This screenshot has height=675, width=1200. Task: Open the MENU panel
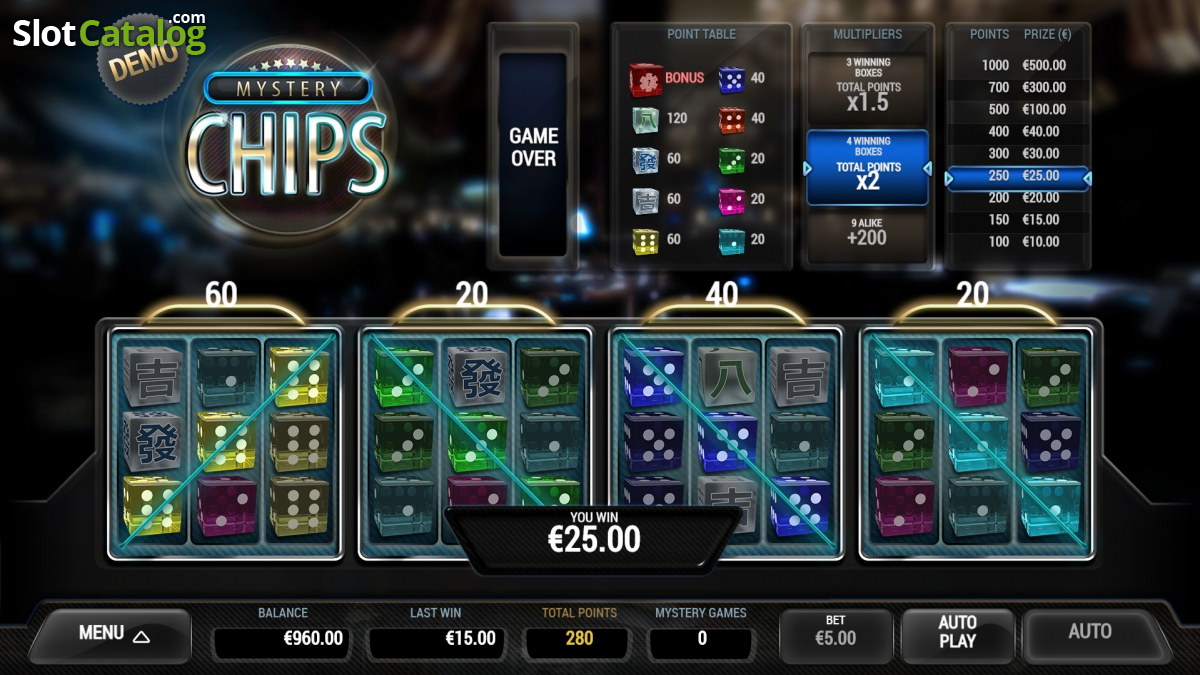pyautogui.click(x=112, y=634)
